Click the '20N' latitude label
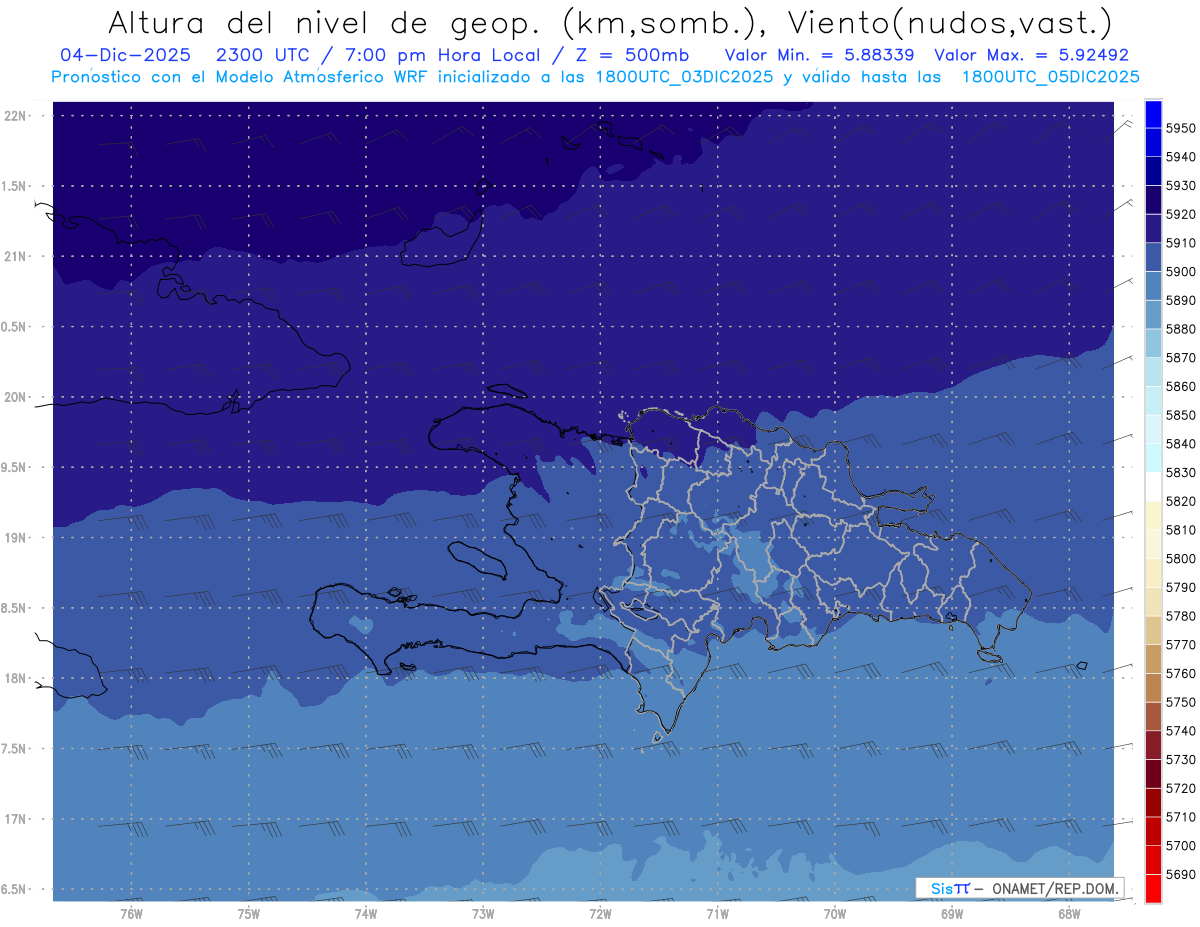1200x927 pixels. point(16,397)
